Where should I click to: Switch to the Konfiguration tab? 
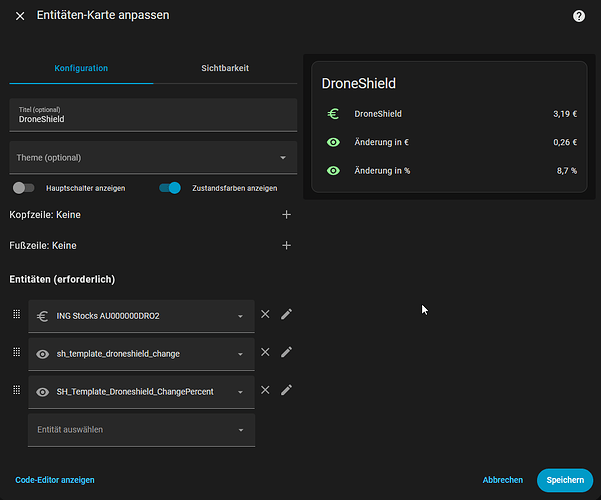coord(81,68)
